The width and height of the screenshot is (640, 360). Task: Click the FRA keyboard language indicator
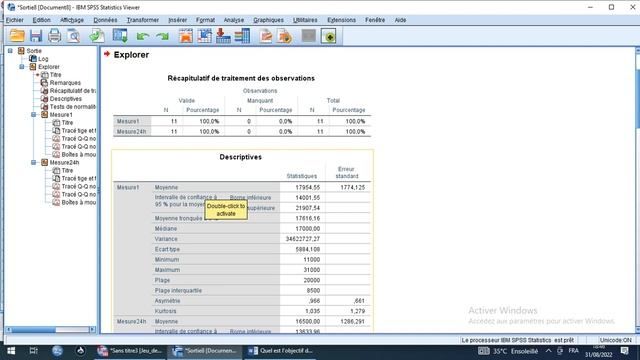pos(573,351)
